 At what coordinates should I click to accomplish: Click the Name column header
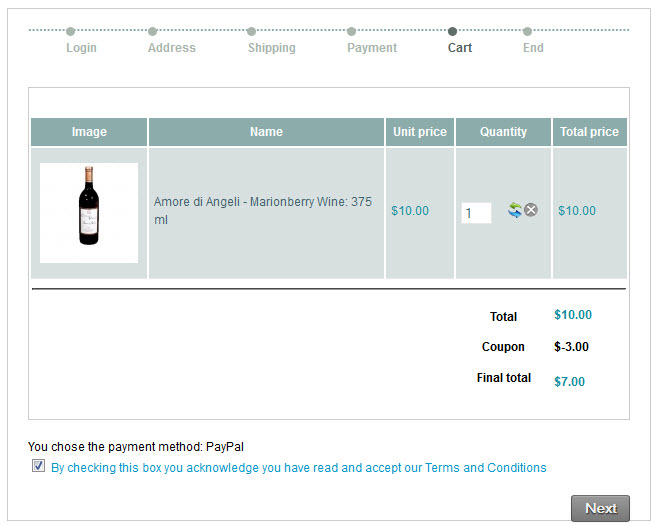point(266,132)
